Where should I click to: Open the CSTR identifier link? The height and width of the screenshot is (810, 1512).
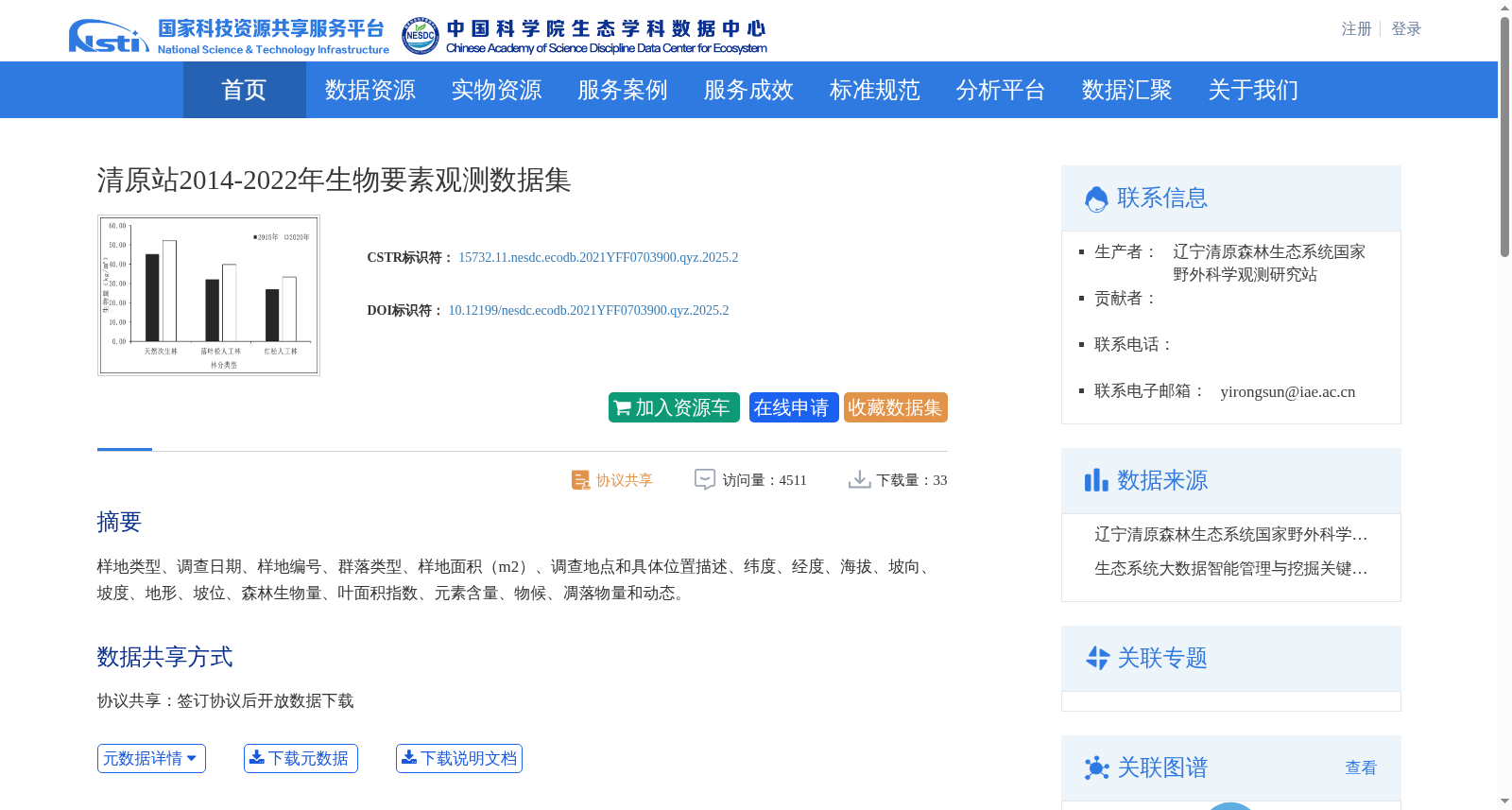coord(598,257)
